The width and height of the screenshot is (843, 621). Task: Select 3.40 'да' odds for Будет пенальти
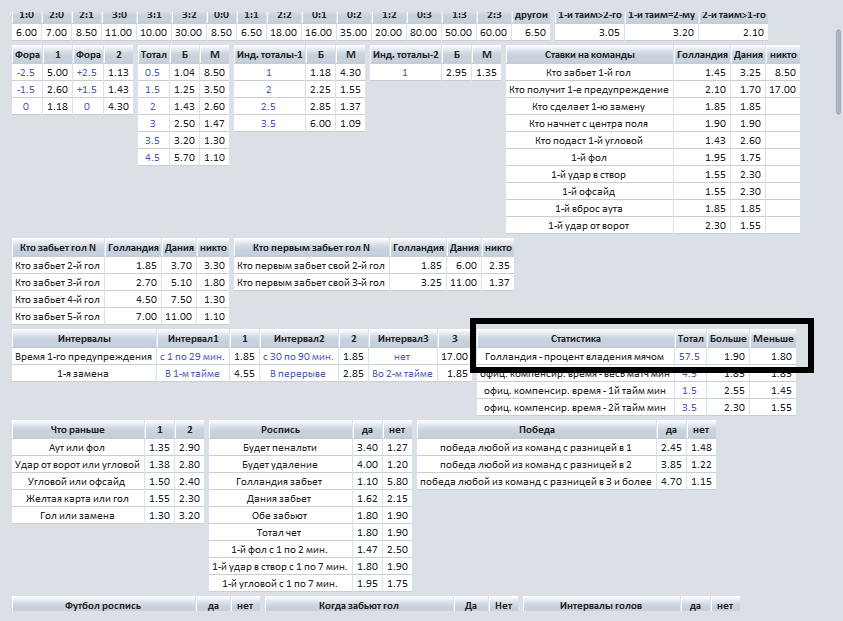pyautogui.click(x=367, y=448)
